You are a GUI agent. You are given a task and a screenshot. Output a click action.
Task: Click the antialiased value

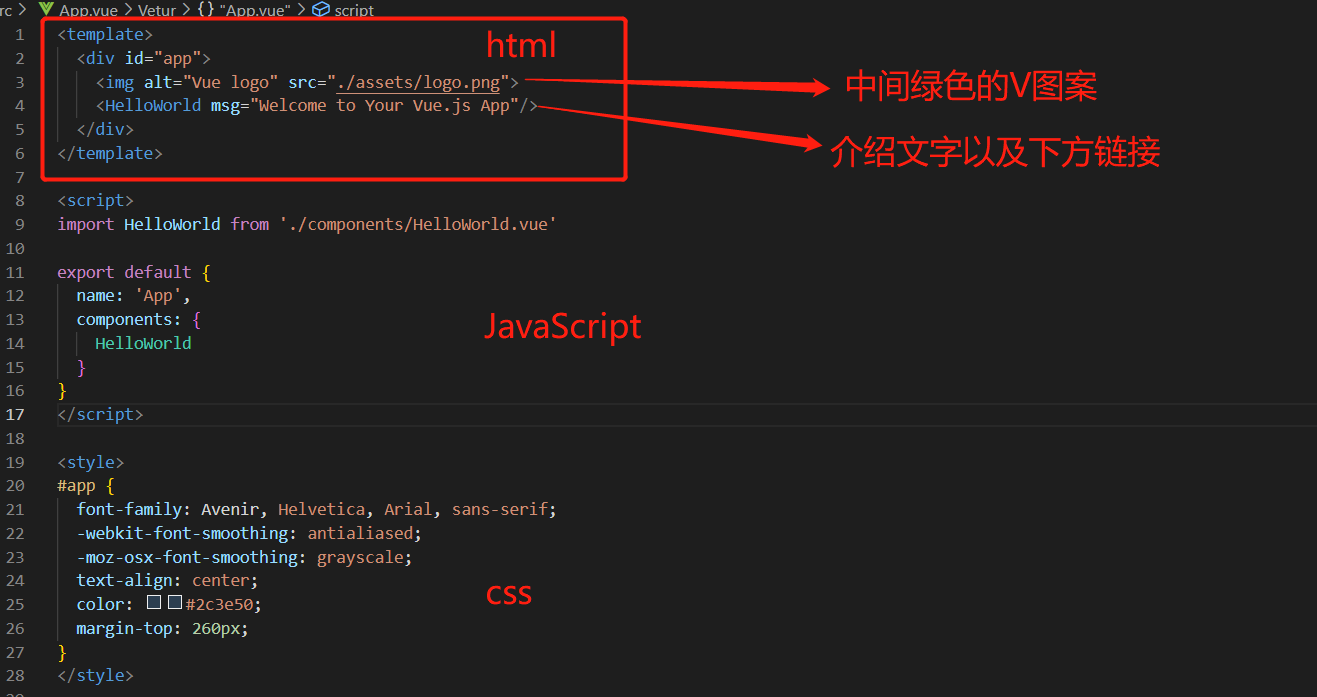[x=360, y=533]
